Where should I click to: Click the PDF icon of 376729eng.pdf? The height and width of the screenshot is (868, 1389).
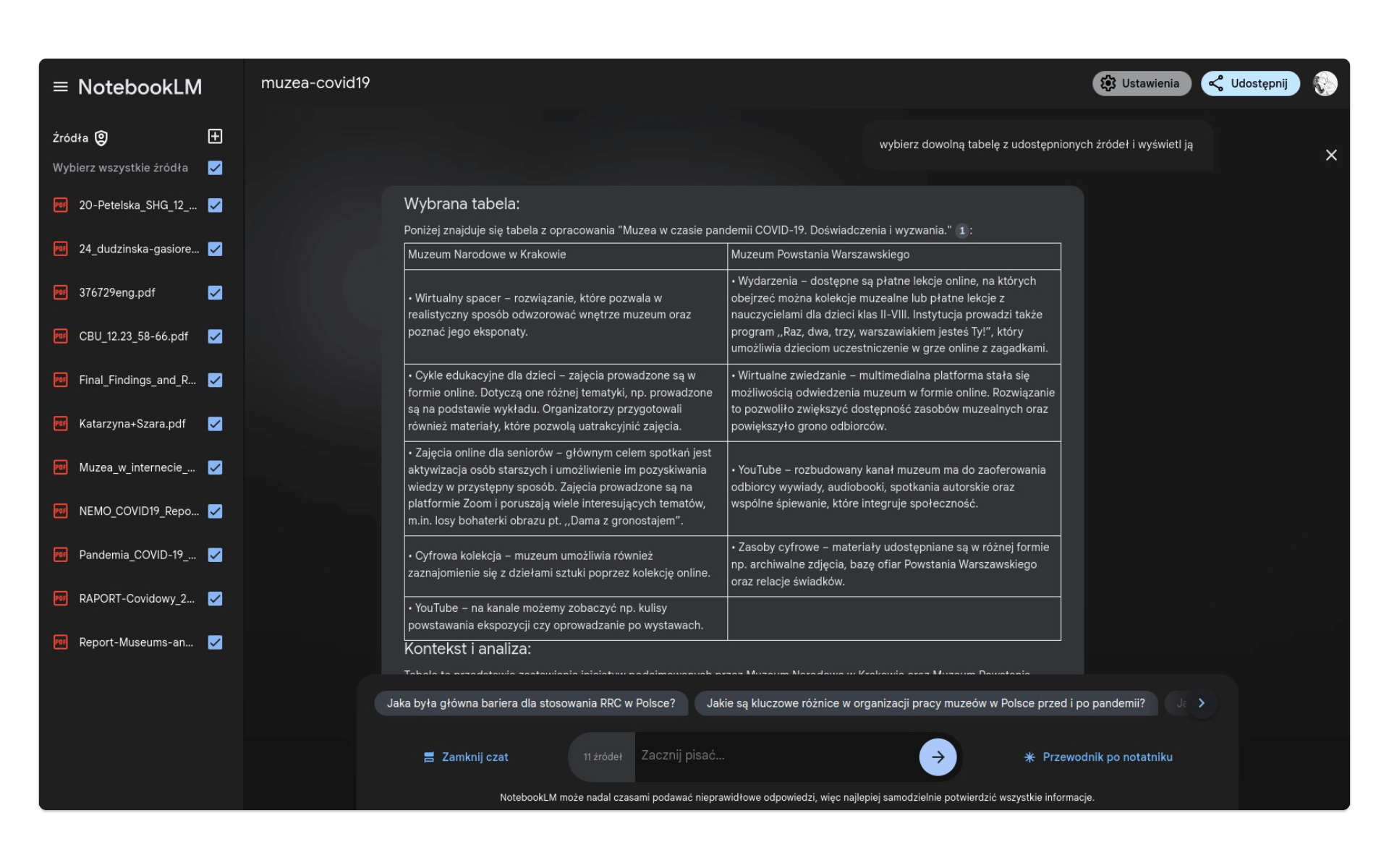[x=61, y=292]
